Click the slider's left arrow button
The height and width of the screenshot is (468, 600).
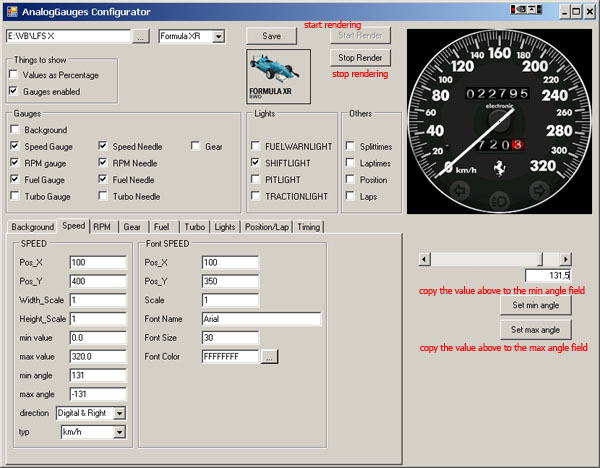coord(424,259)
